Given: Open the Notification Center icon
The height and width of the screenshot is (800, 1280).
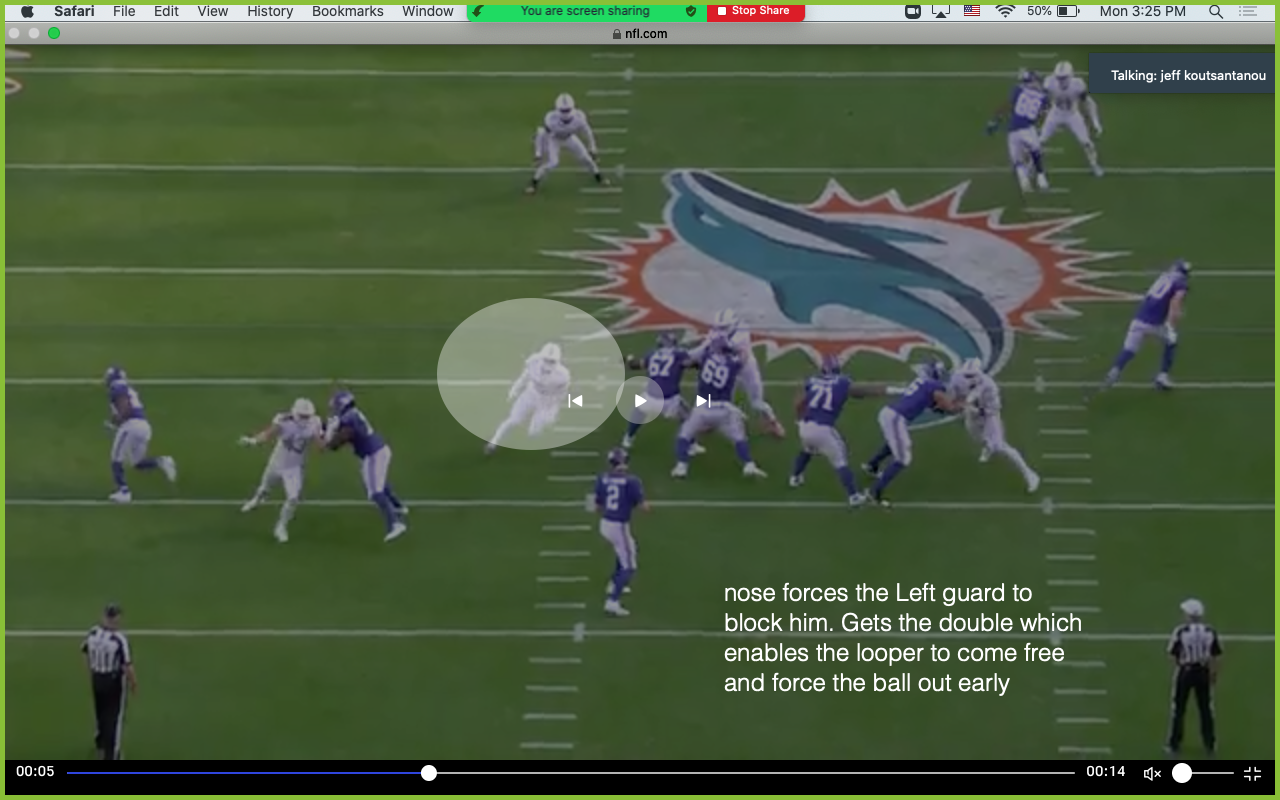Looking at the screenshot, I should pos(1250,11).
